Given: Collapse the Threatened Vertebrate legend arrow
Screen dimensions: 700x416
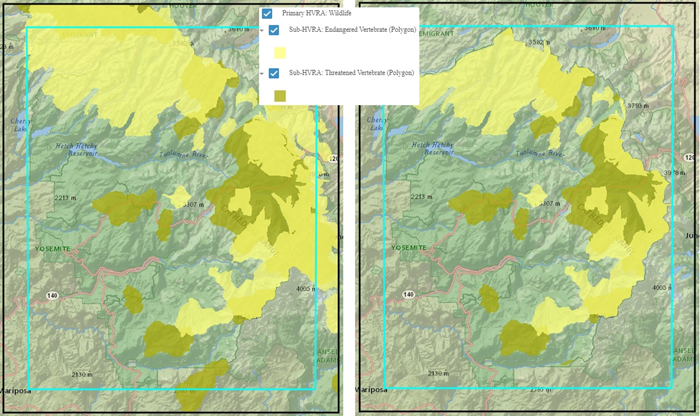Looking at the screenshot, I should click(262, 74).
